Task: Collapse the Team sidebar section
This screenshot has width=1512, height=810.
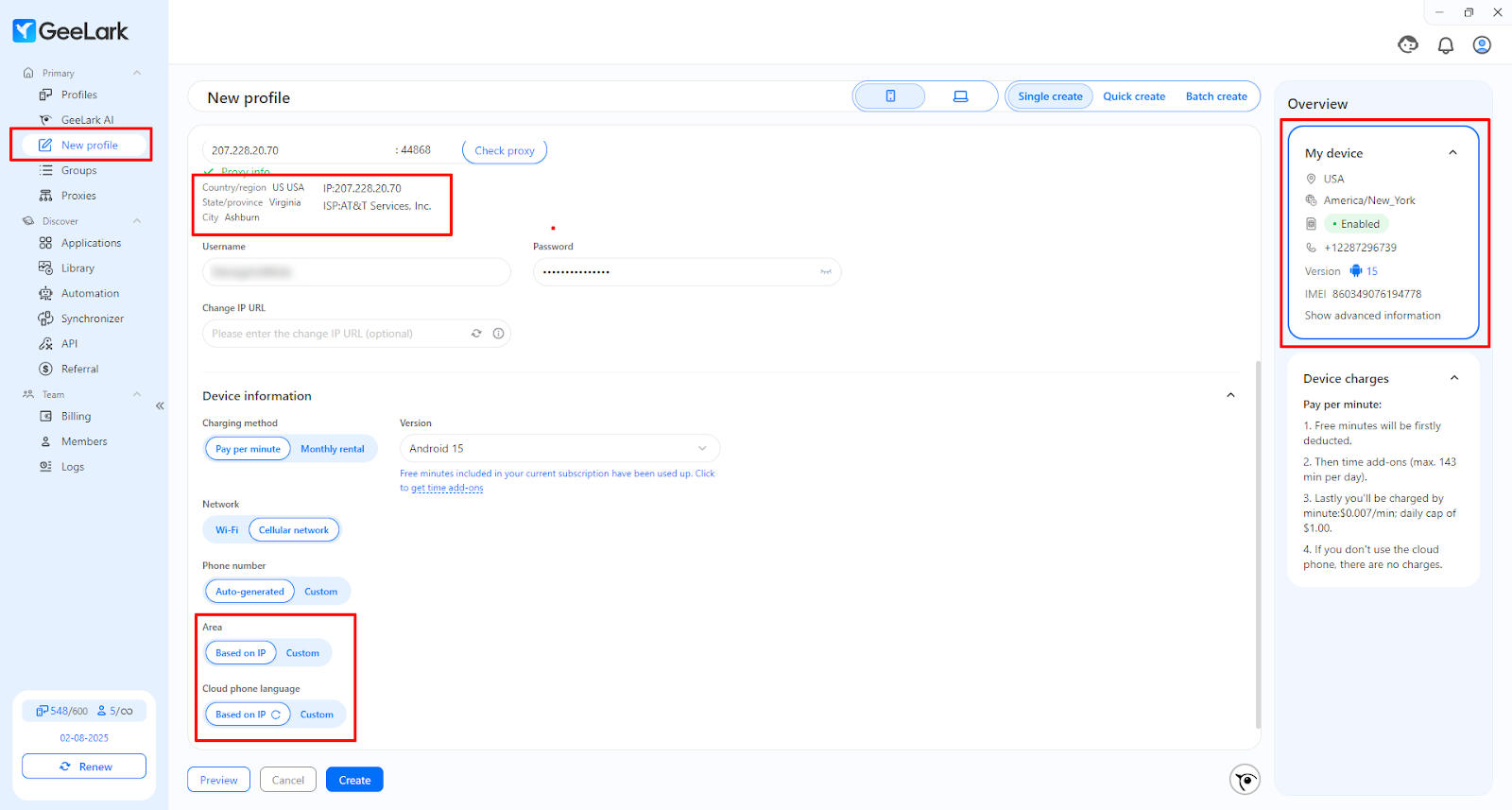Action: coord(137,394)
